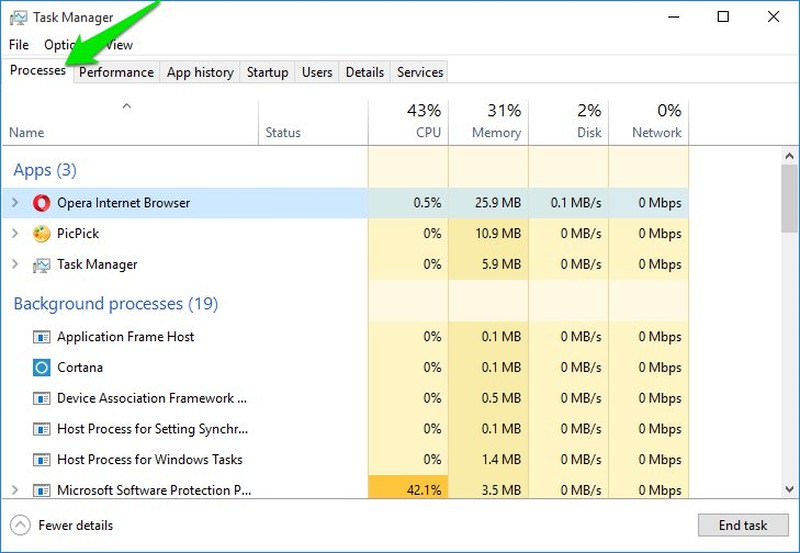Sort by the Memory column header
800x553 pixels.
(x=489, y=121)
